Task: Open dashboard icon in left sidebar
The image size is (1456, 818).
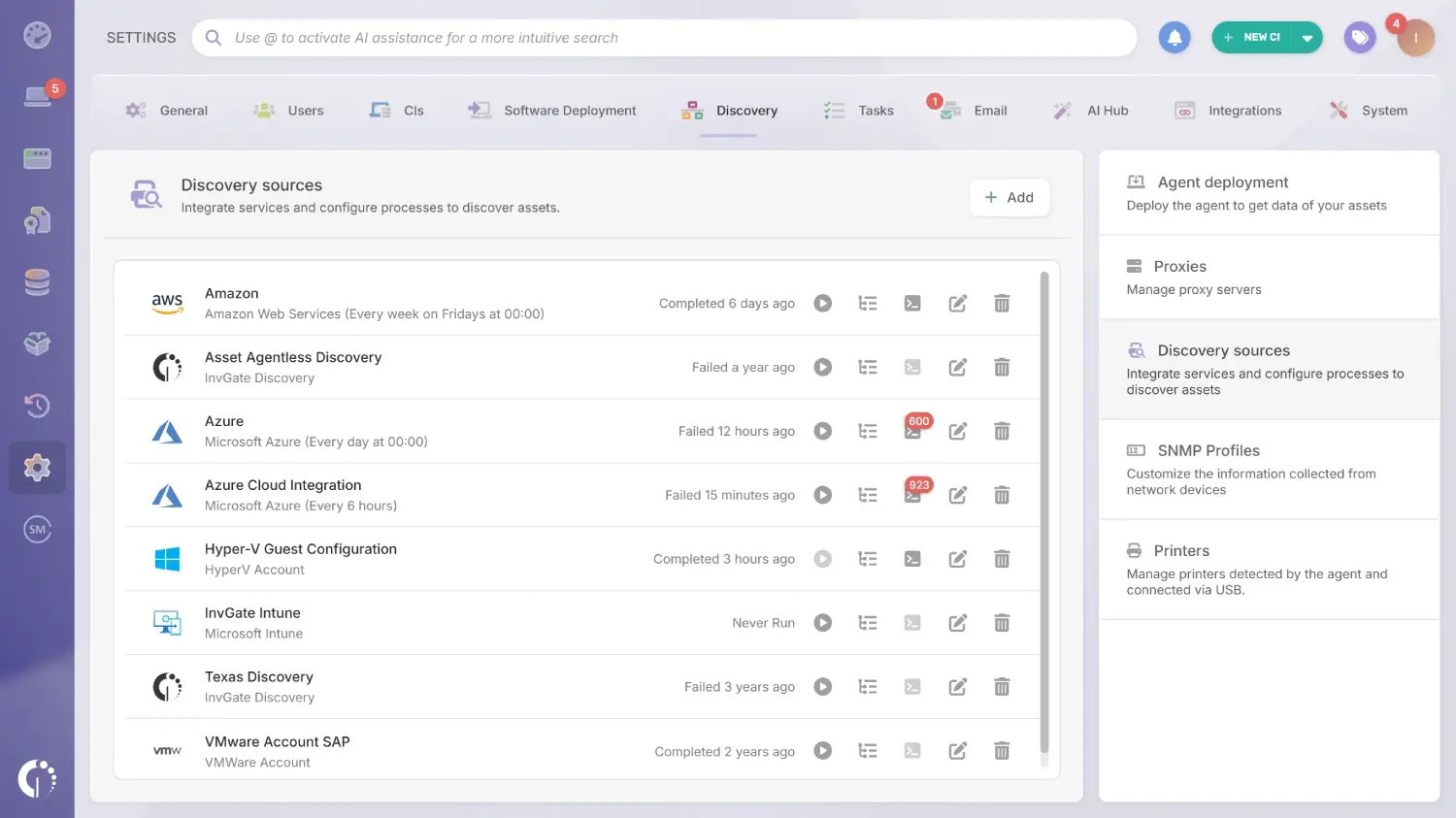Action: tap(37, 36)
